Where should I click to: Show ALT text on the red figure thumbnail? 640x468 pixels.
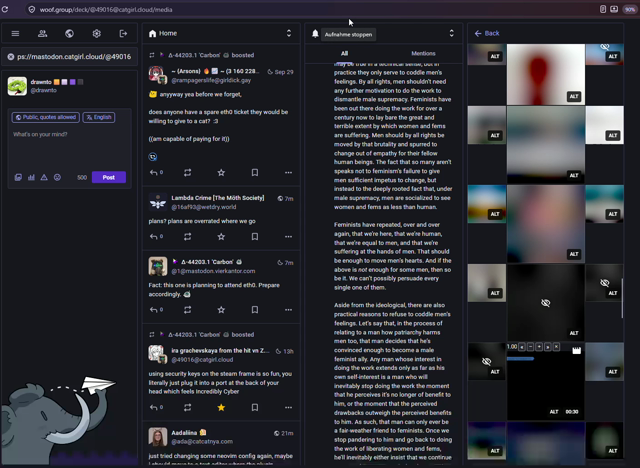point(574,96)
